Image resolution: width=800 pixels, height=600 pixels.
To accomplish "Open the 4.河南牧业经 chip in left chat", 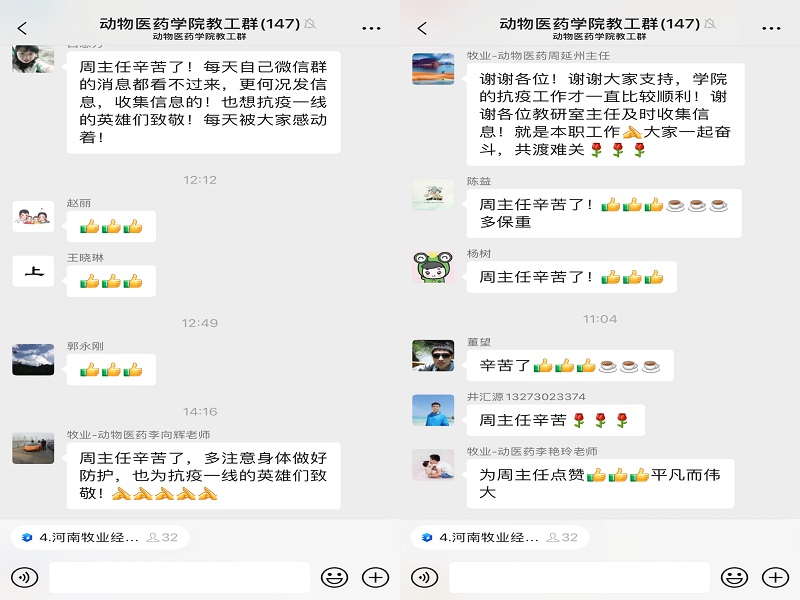I will pyautogui.click(x=100, y=537).
